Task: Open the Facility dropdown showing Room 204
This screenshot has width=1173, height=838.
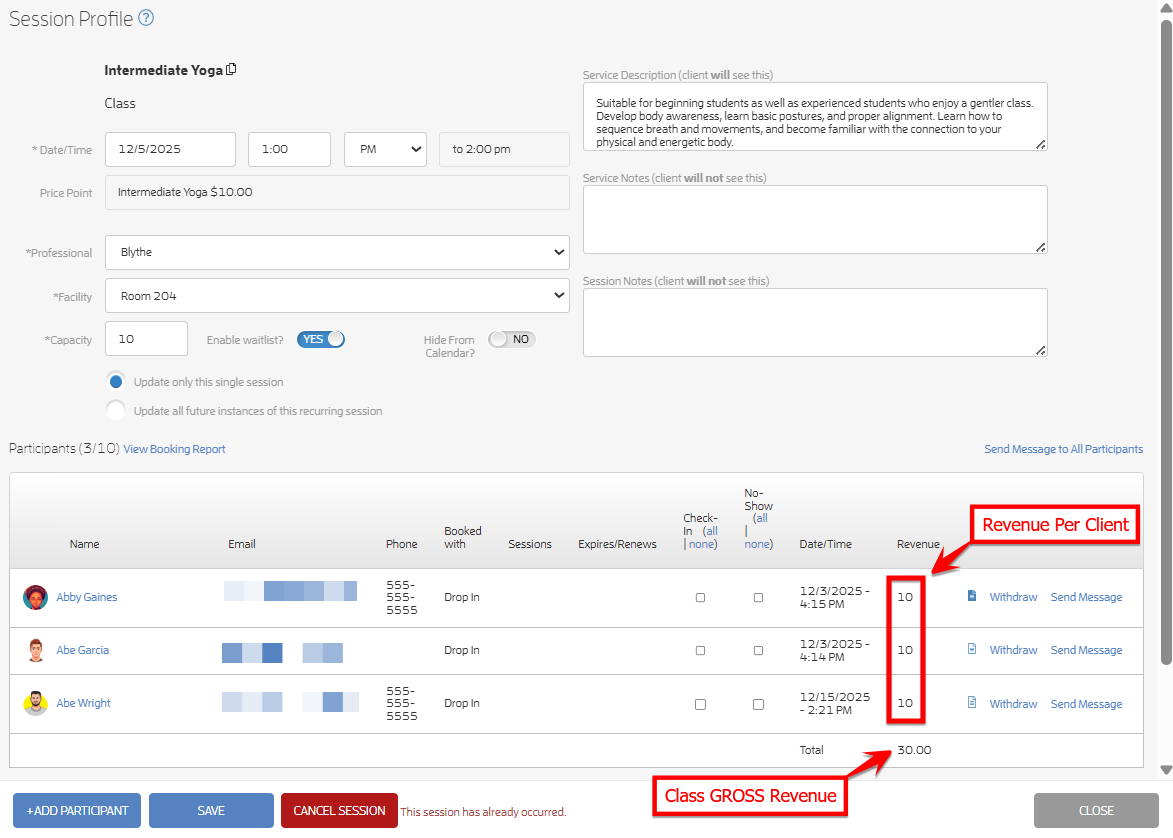Action: pos(337,296)
